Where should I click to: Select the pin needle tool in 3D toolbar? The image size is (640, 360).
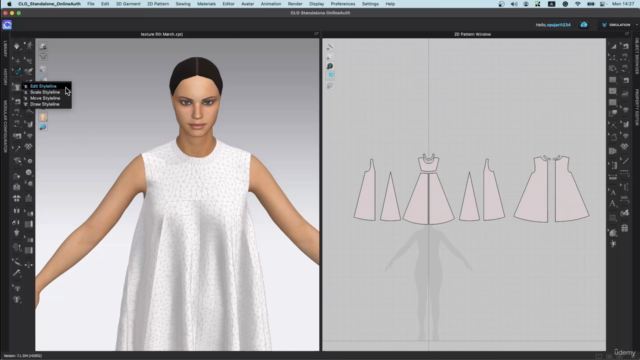click(x=17, y=148)
